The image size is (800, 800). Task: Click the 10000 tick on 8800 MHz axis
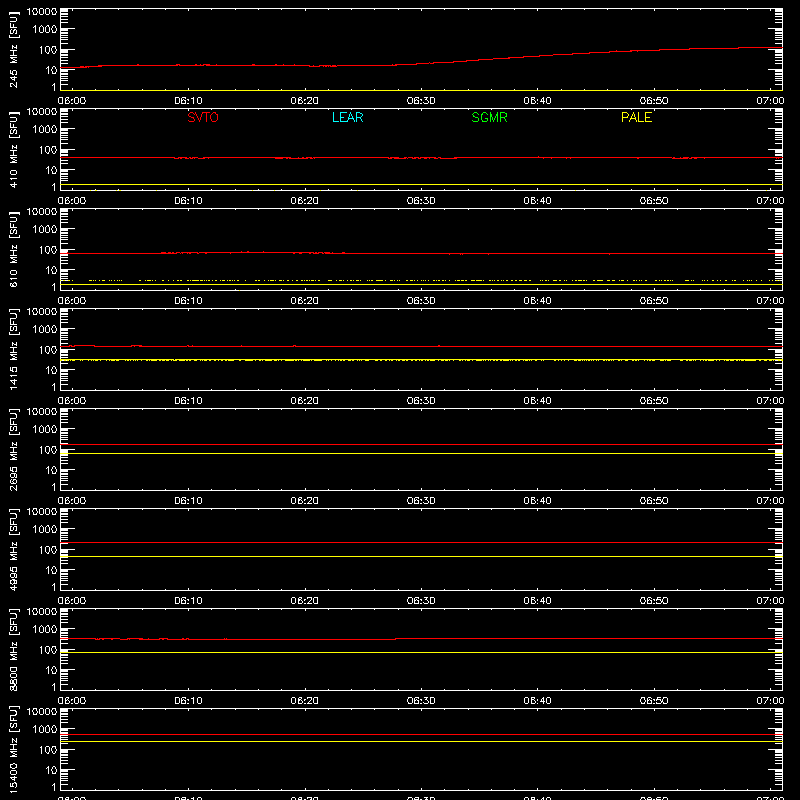42,612
